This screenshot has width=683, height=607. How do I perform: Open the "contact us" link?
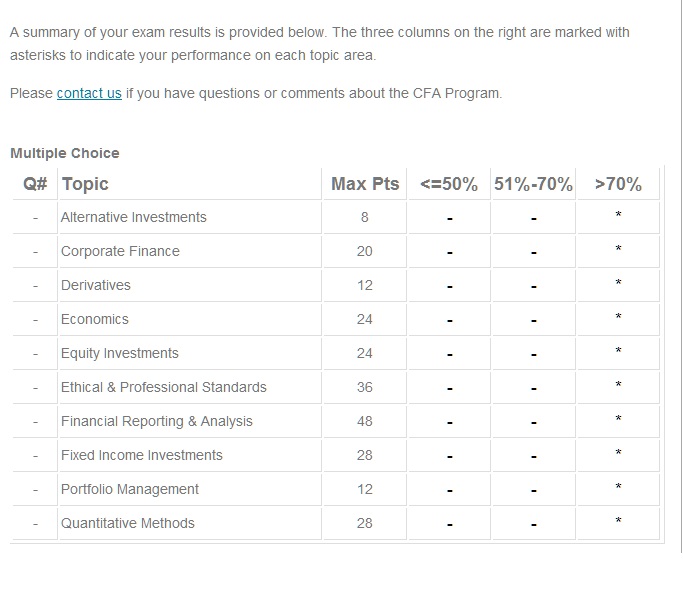(89, 94)
